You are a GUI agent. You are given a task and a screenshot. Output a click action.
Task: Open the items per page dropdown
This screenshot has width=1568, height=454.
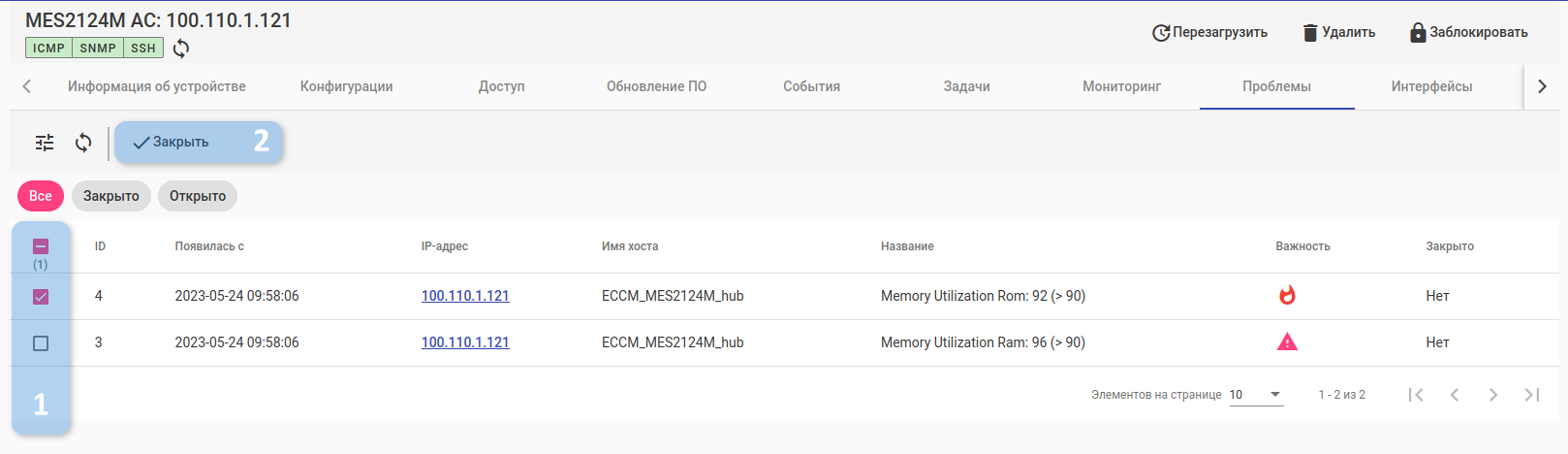click(1256, 395)
